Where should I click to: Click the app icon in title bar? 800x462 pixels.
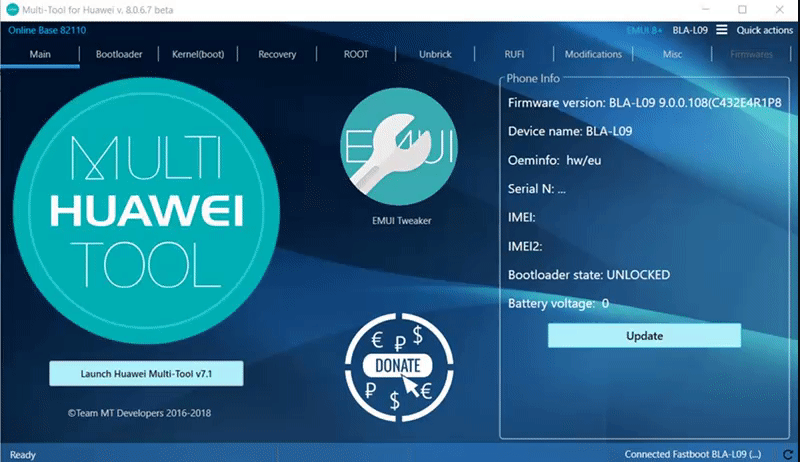coord(12,10)
